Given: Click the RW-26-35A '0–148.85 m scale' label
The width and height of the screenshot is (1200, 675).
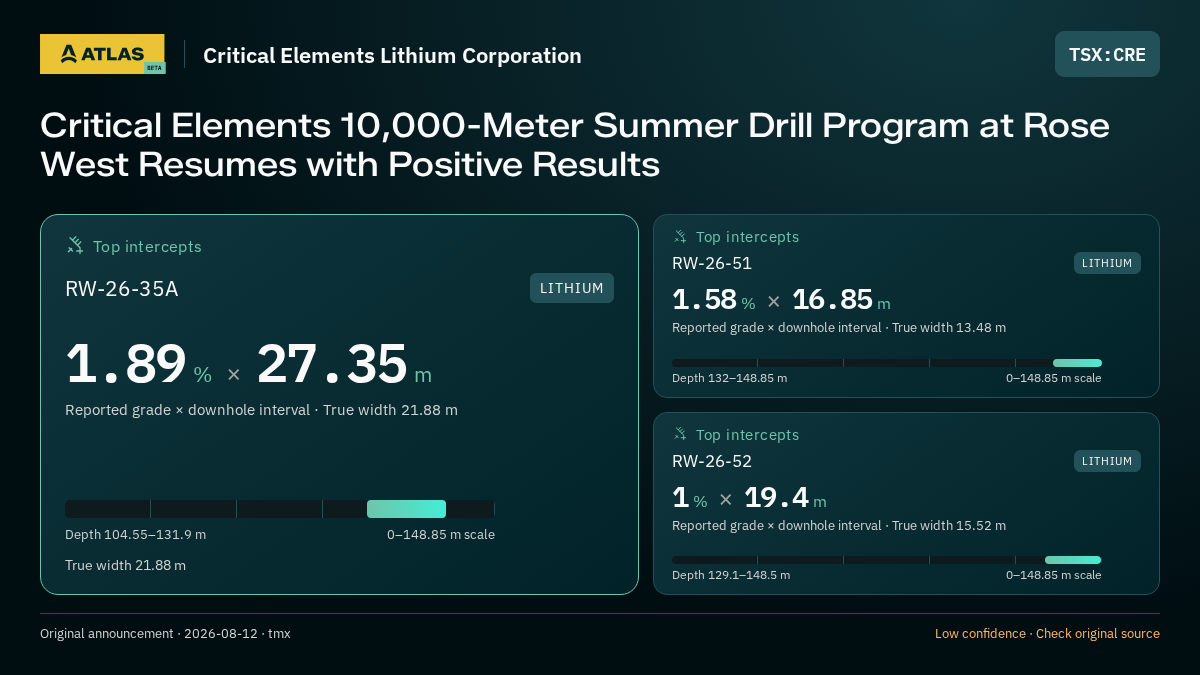Looking at the screenshot, I should [441, 534].
